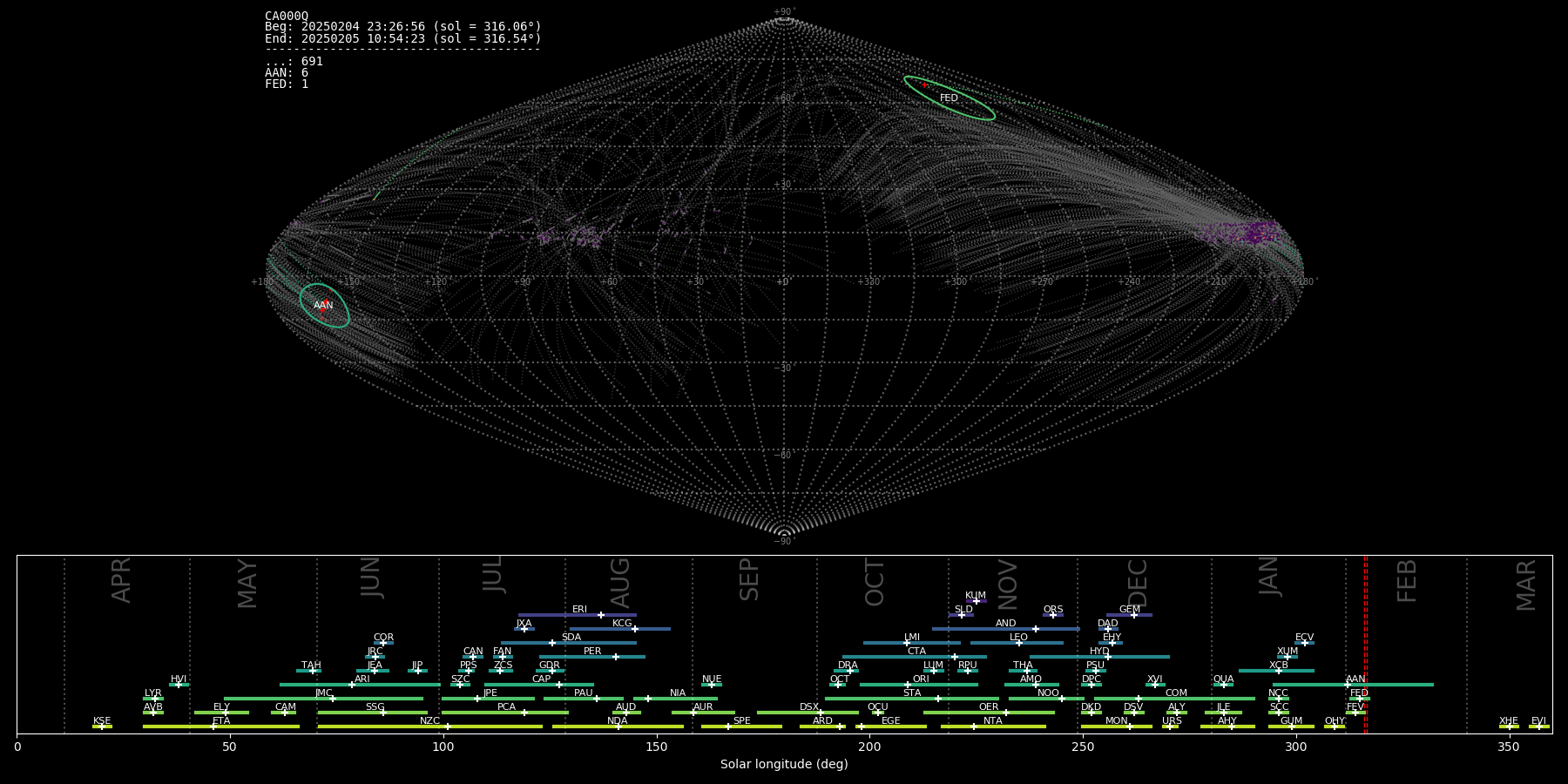Click the '+240°' longitude label on the map

tap(1130, 282)
